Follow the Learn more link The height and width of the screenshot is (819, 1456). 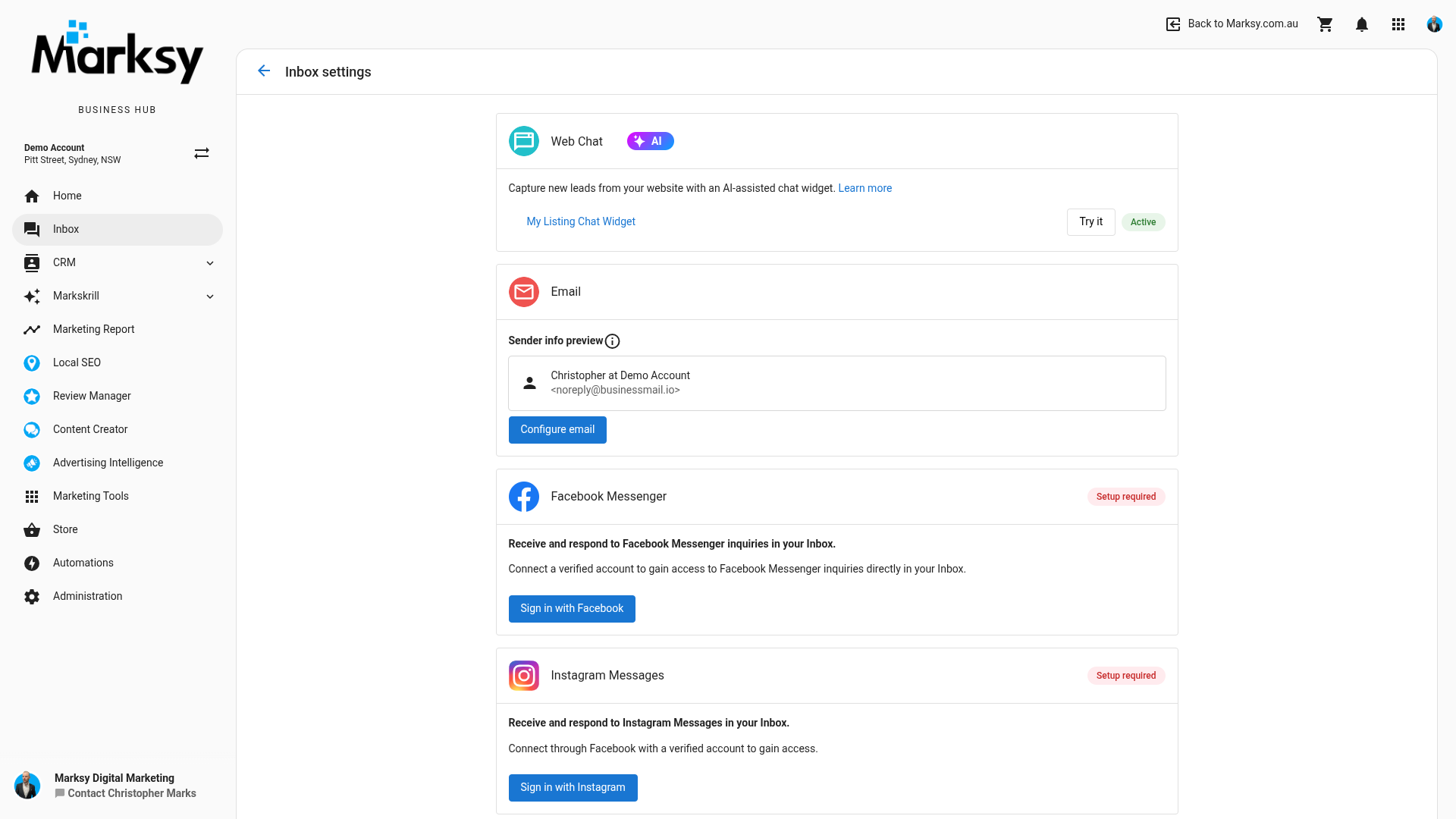click(864, 189)
